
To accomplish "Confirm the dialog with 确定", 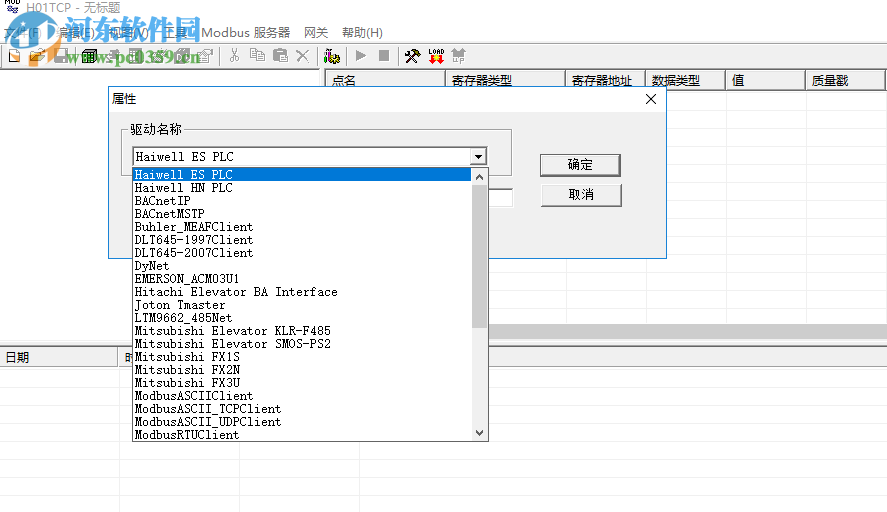I will pos(580,165).
